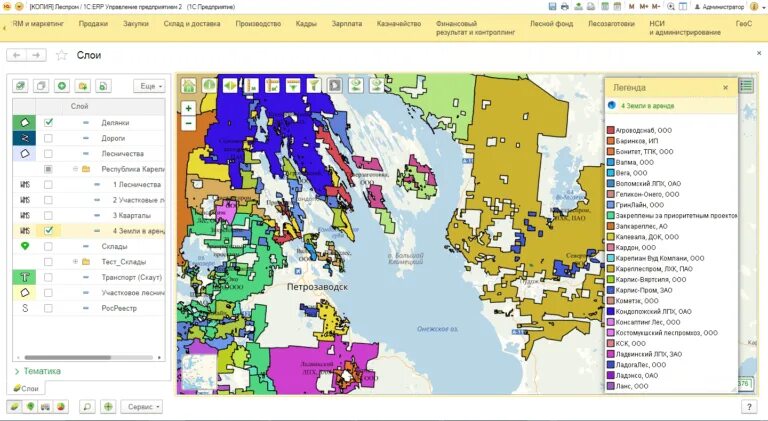Click the funnel filter map tool

[313, 85]
